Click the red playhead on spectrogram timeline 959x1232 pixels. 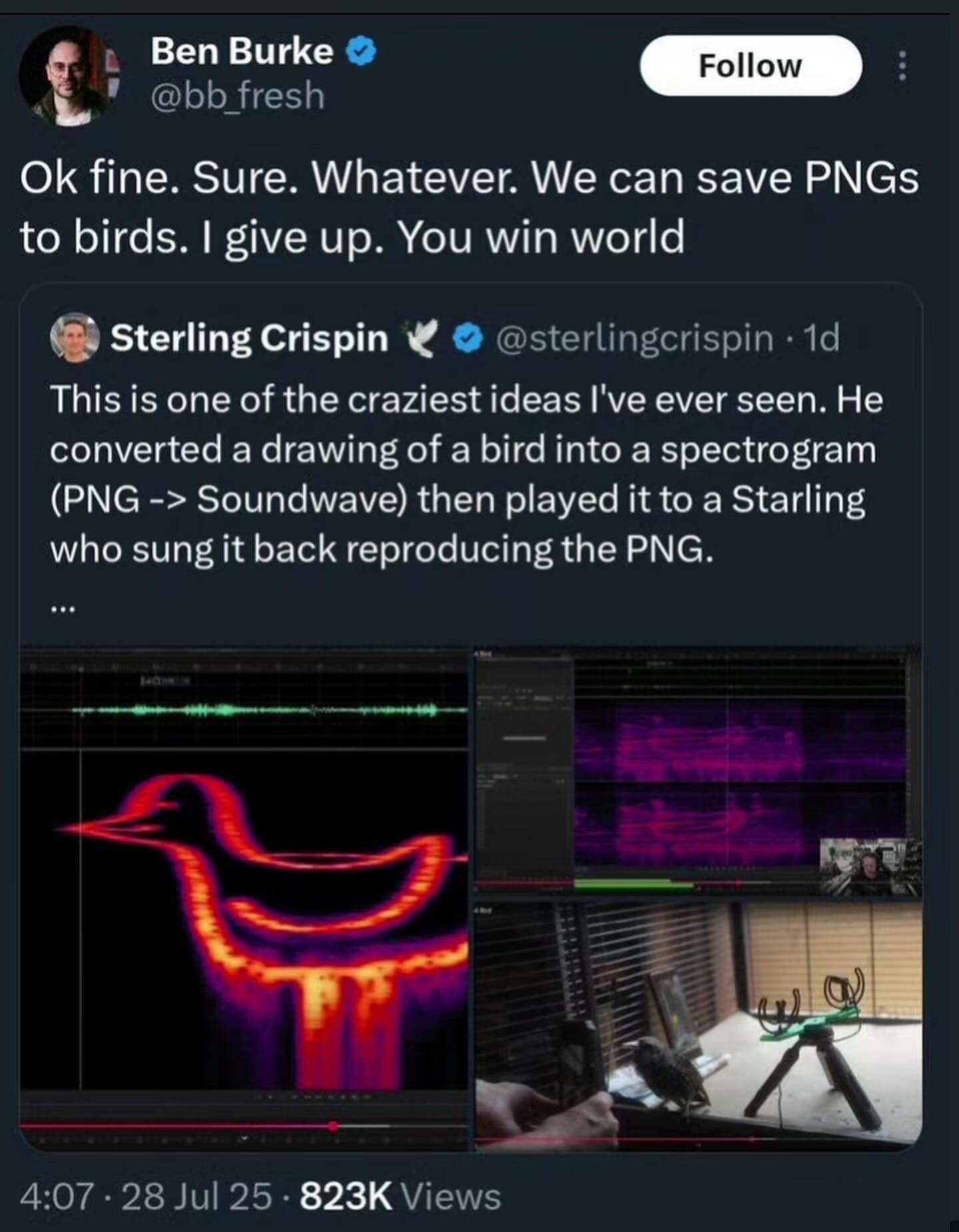[x=333, y=1127]
